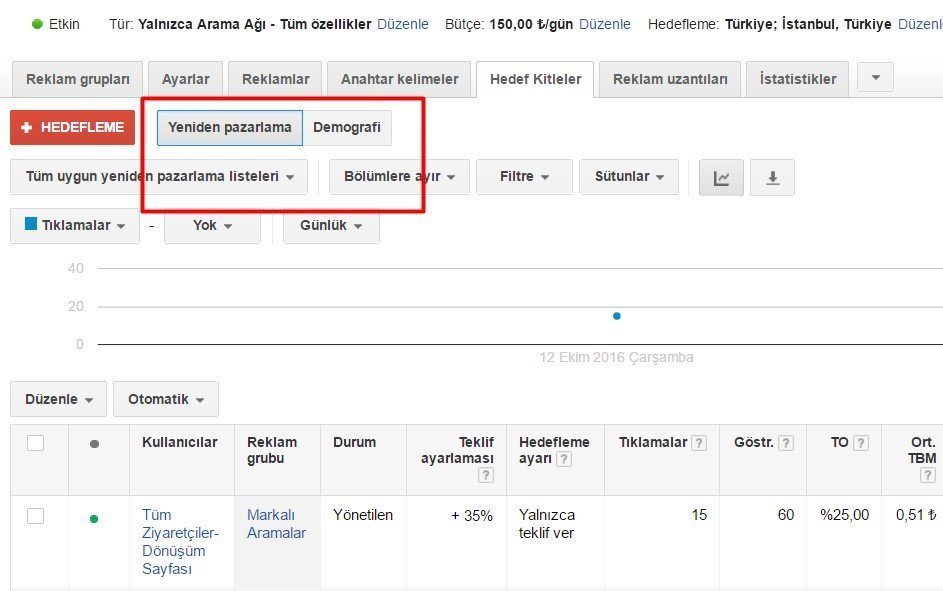943x591 pixels.
Task: Open the Reklam uzantıları tab
Action: (671, 79)
